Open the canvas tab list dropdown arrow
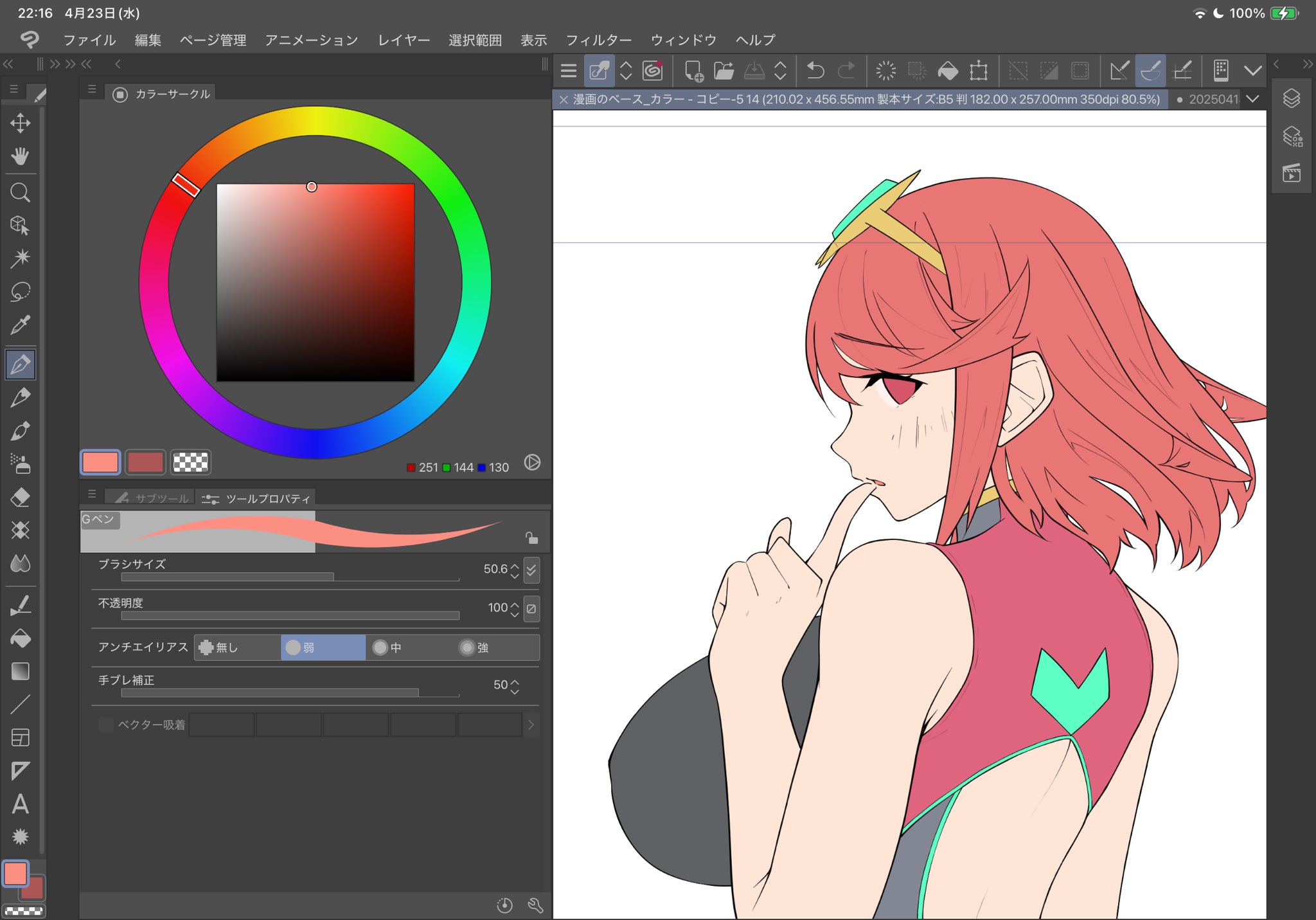This screenshot has width=1316, height=920. click(x=1252, y=99)
